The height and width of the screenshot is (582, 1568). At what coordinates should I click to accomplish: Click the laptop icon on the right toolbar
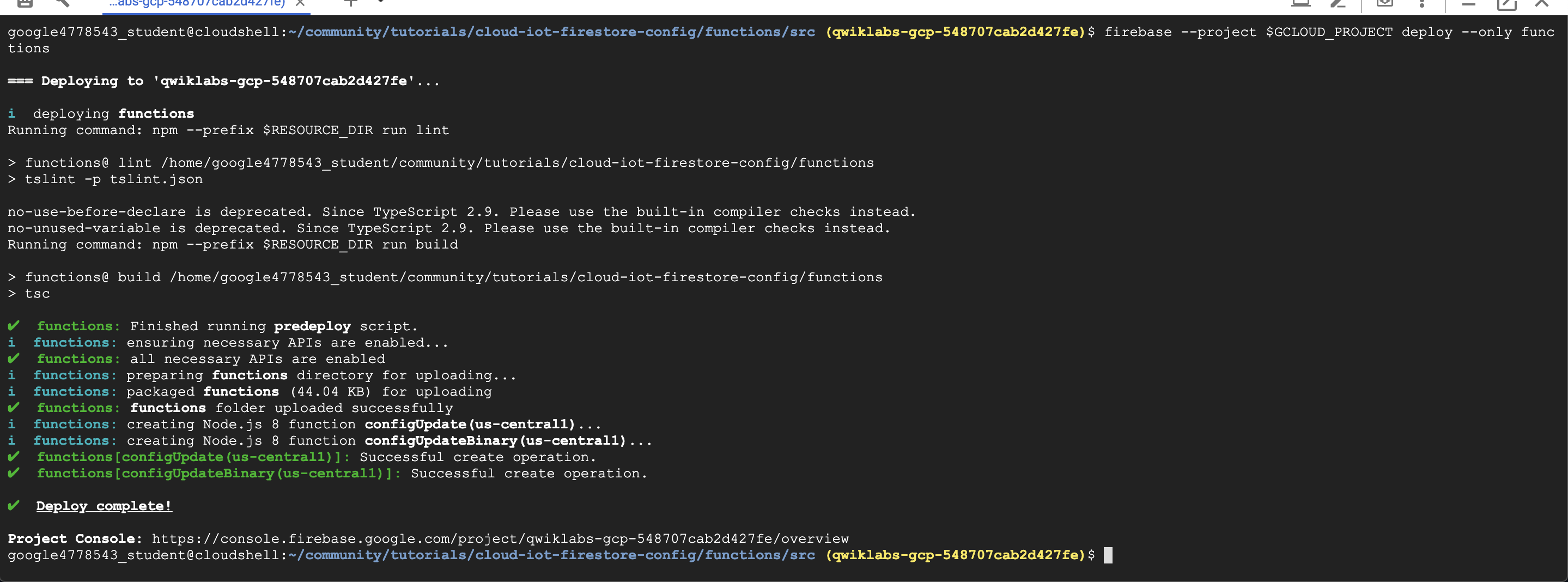click(x=1302, y=5)
